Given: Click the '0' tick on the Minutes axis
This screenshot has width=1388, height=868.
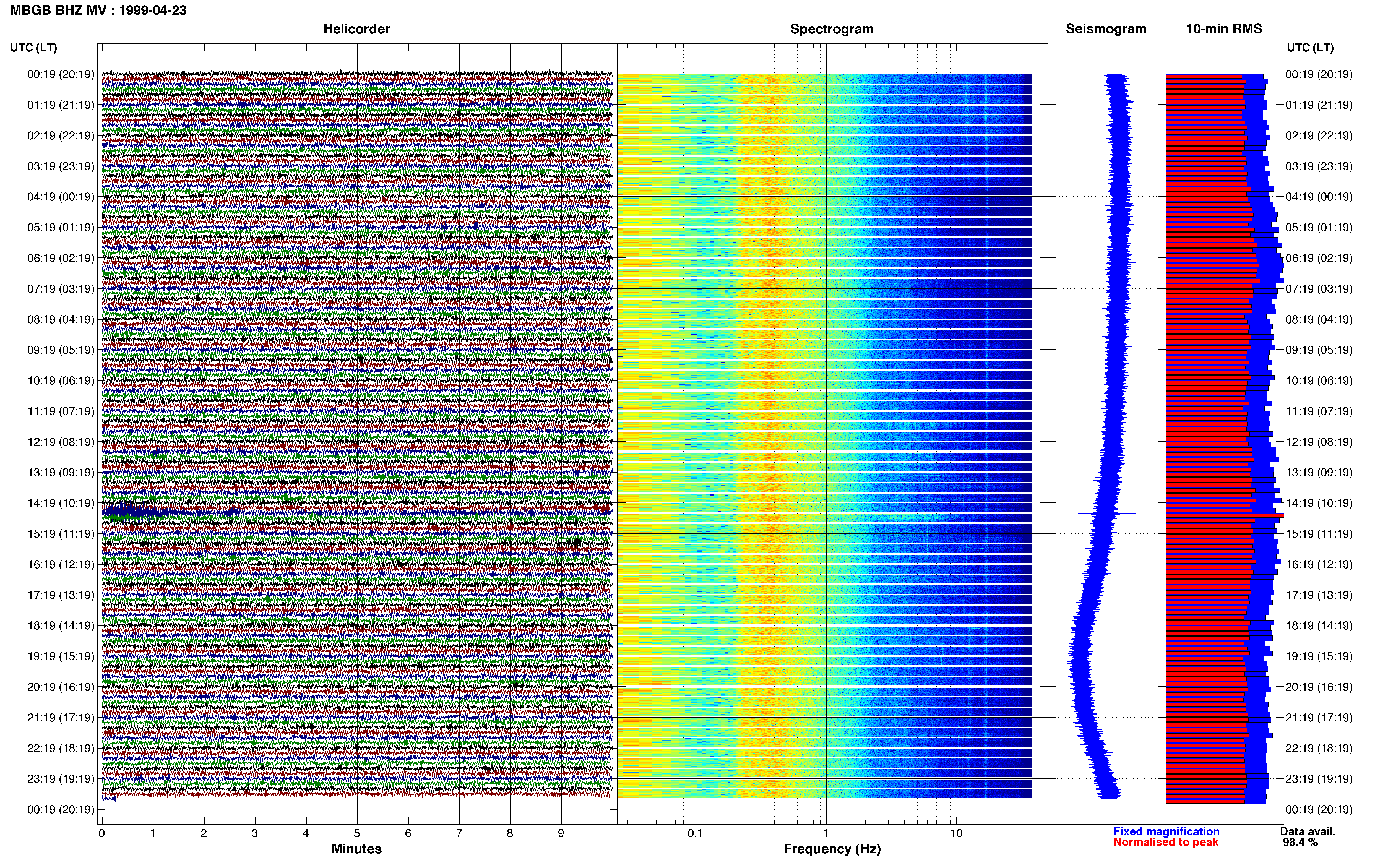Looking at the screenshot, I should (101, 833).
